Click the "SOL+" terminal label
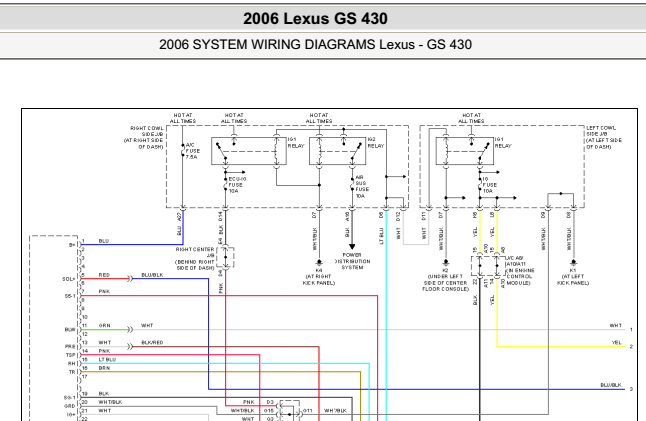 69,279
